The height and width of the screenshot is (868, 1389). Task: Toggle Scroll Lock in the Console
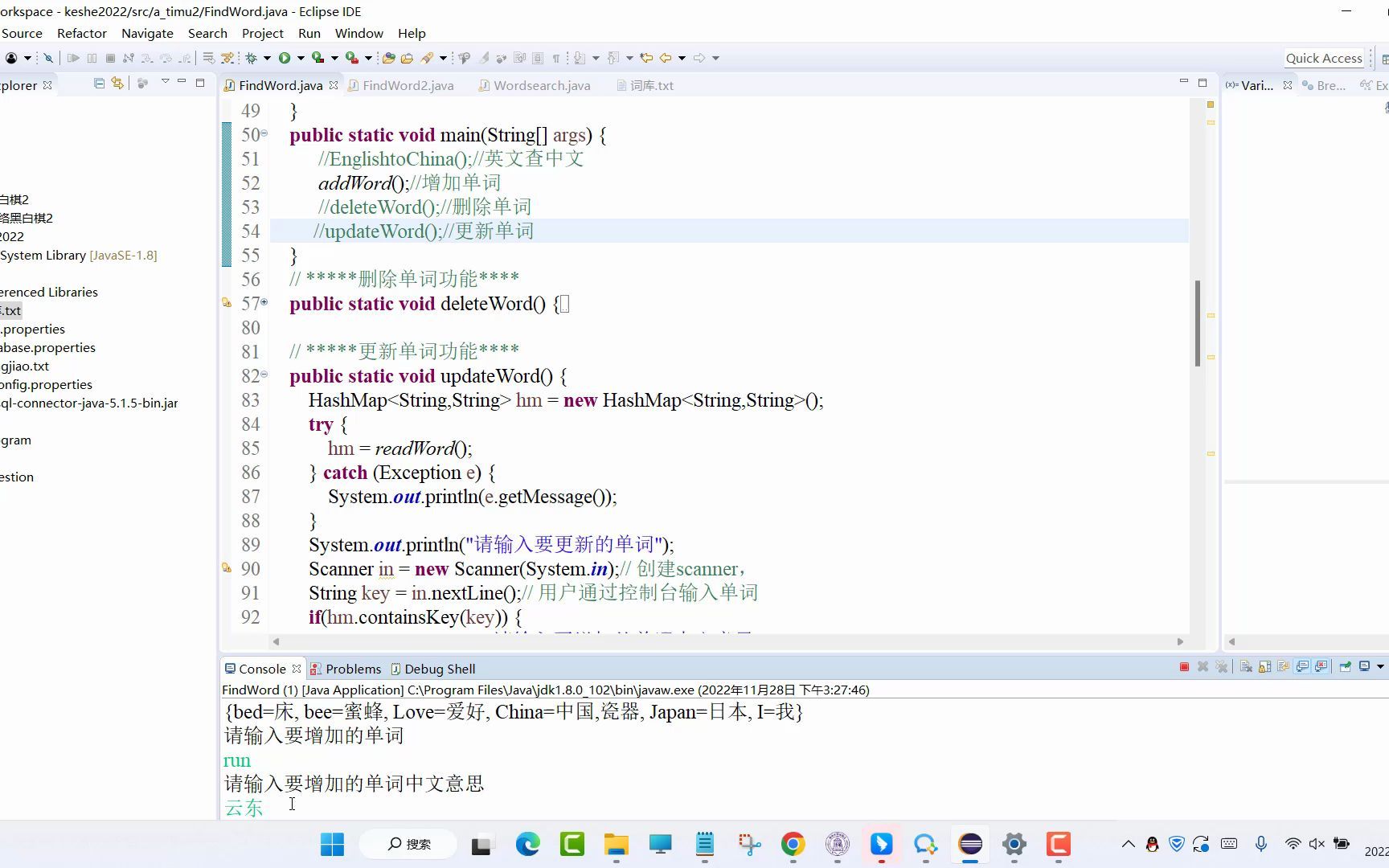point(1264,667)
